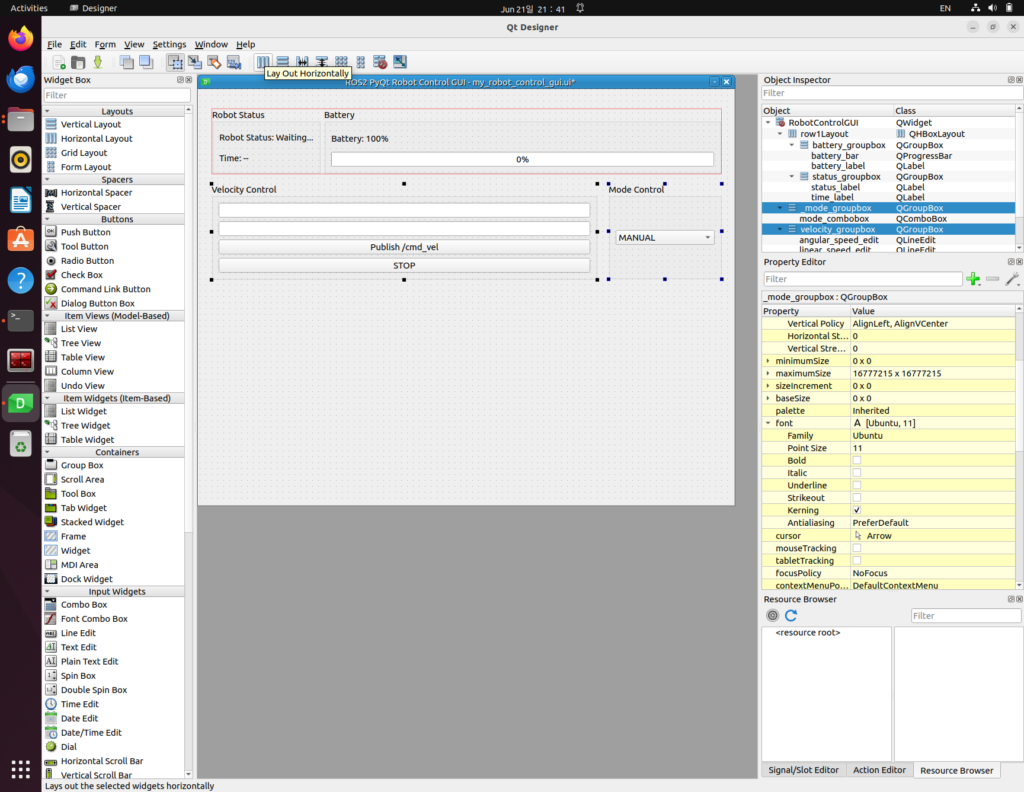Click the Reload icon in Resource Browser

pos(791,616)
